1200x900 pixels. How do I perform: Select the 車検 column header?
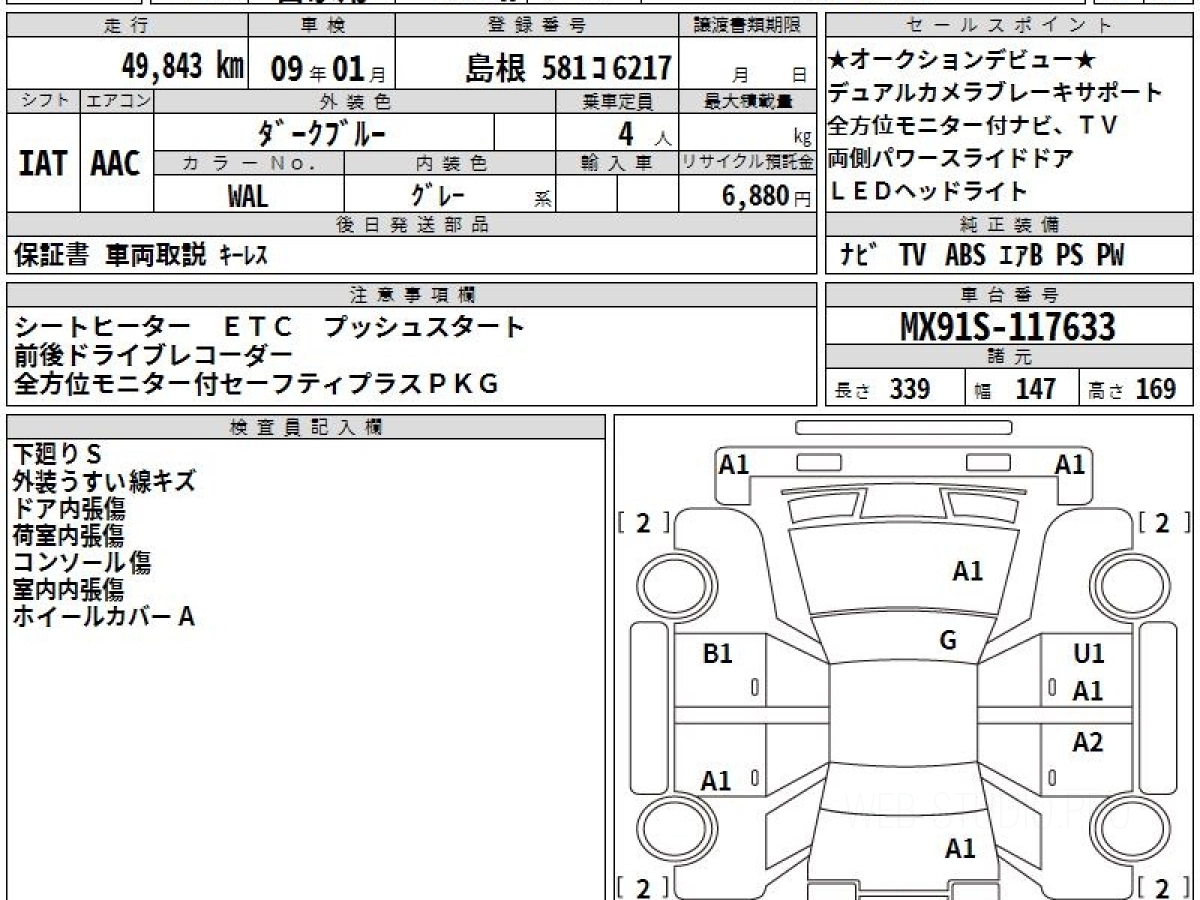pos(321,26)
